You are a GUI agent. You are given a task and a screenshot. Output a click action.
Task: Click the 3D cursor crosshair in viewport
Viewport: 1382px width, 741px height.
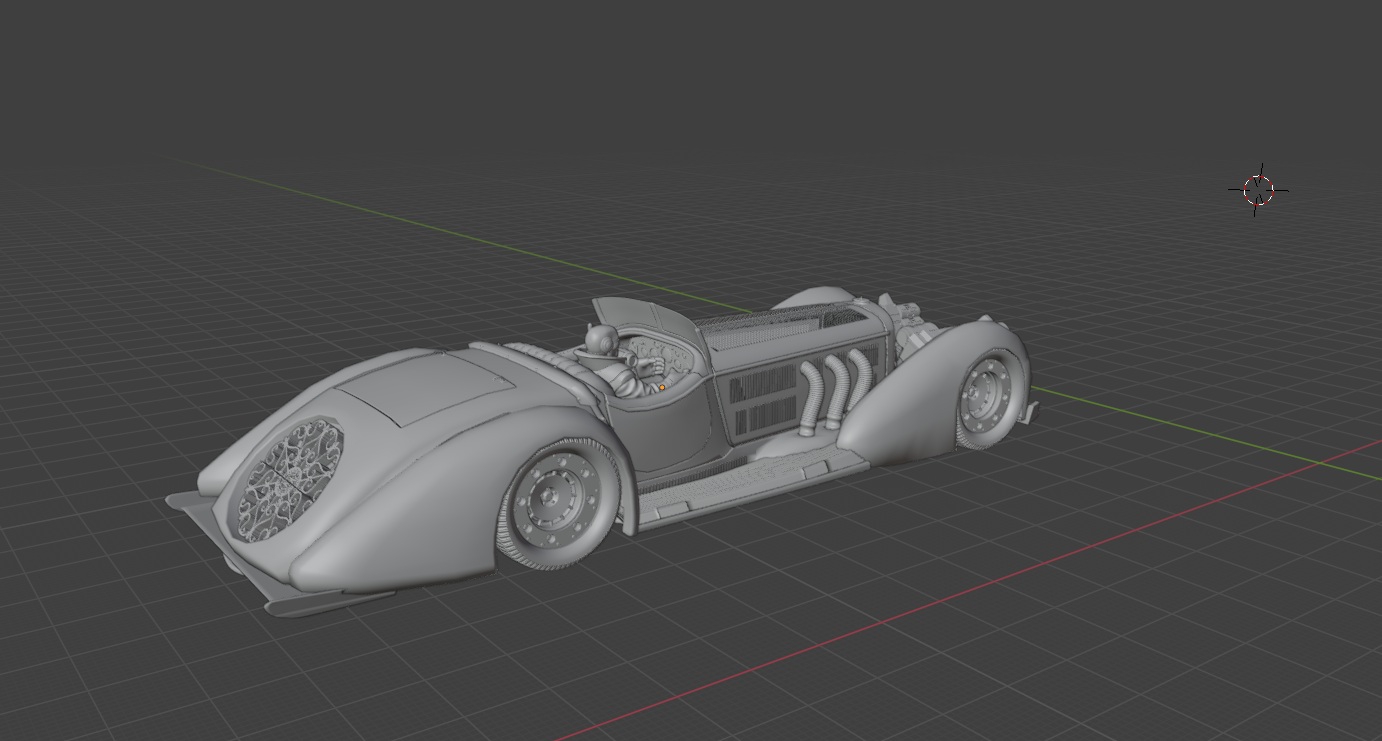[1258, 189]
